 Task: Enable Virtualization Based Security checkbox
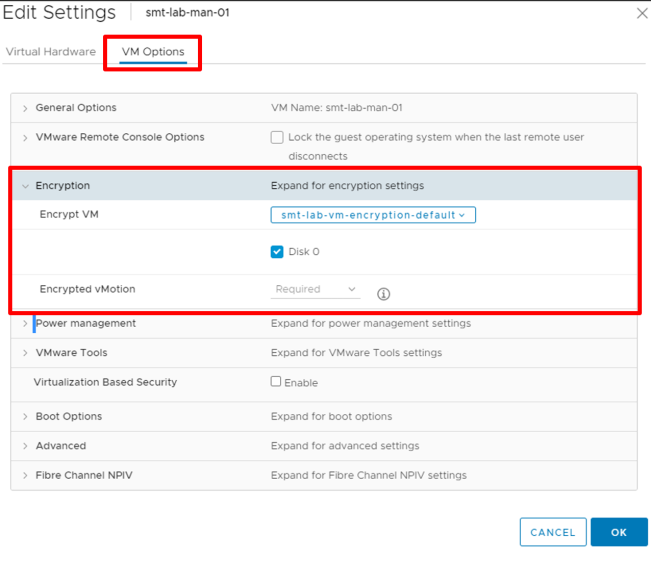click(x=276, y=382)
